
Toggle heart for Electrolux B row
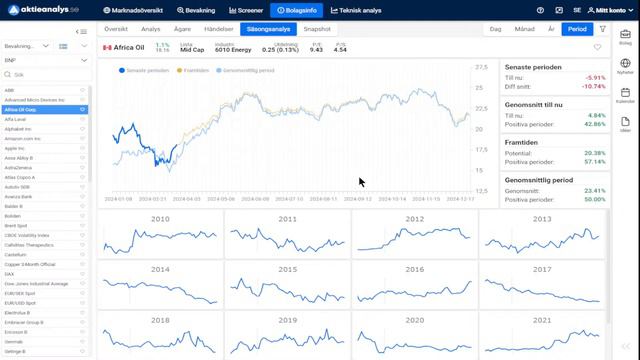(82, 313)
